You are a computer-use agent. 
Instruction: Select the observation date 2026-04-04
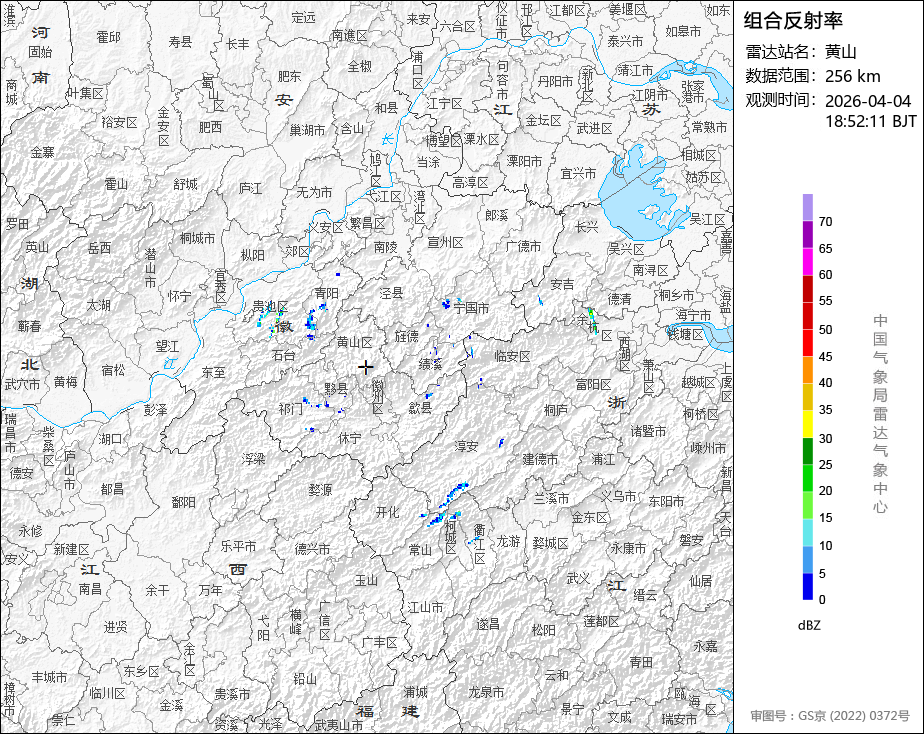pos(867,101)
